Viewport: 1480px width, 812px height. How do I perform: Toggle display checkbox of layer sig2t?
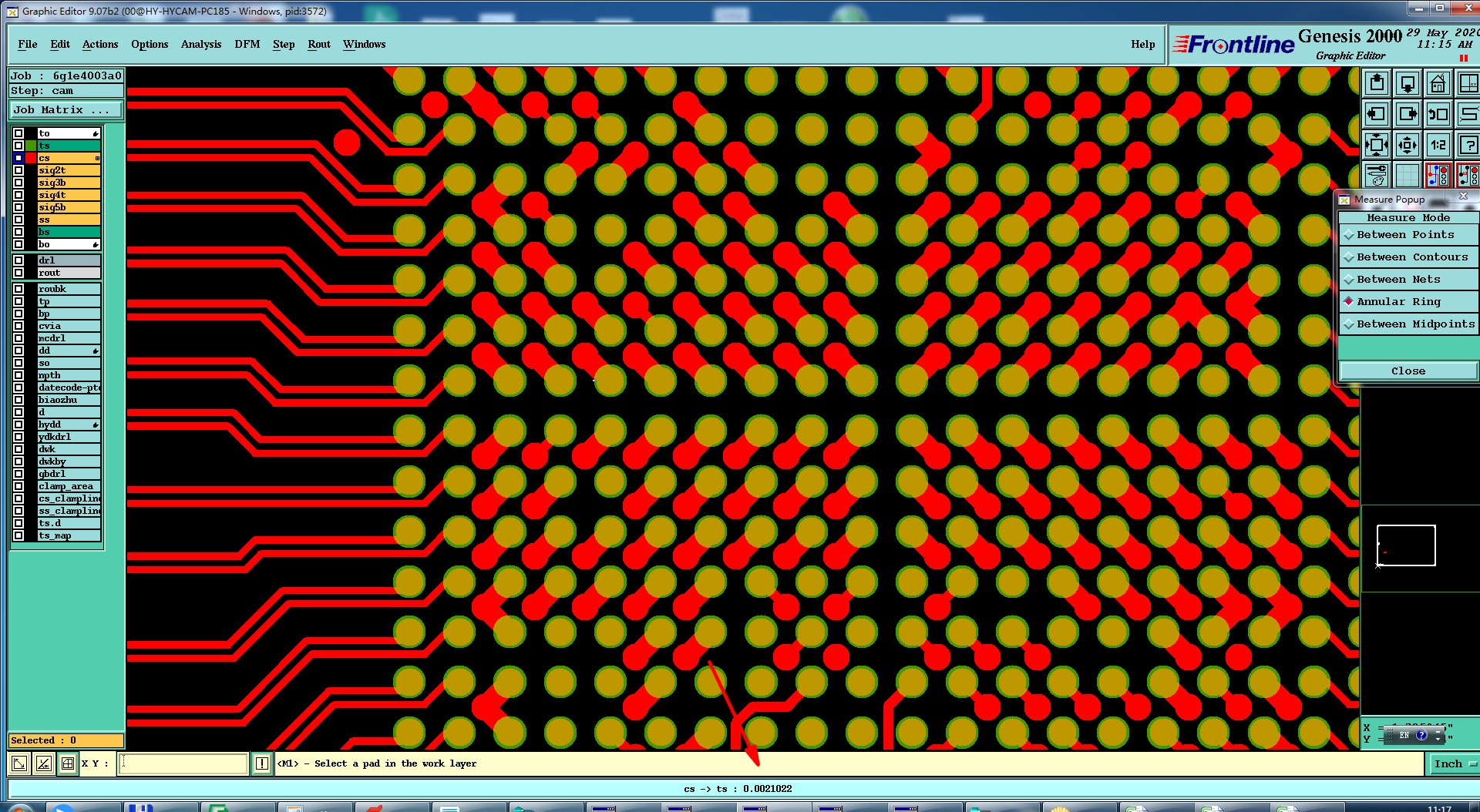[18, 170]
